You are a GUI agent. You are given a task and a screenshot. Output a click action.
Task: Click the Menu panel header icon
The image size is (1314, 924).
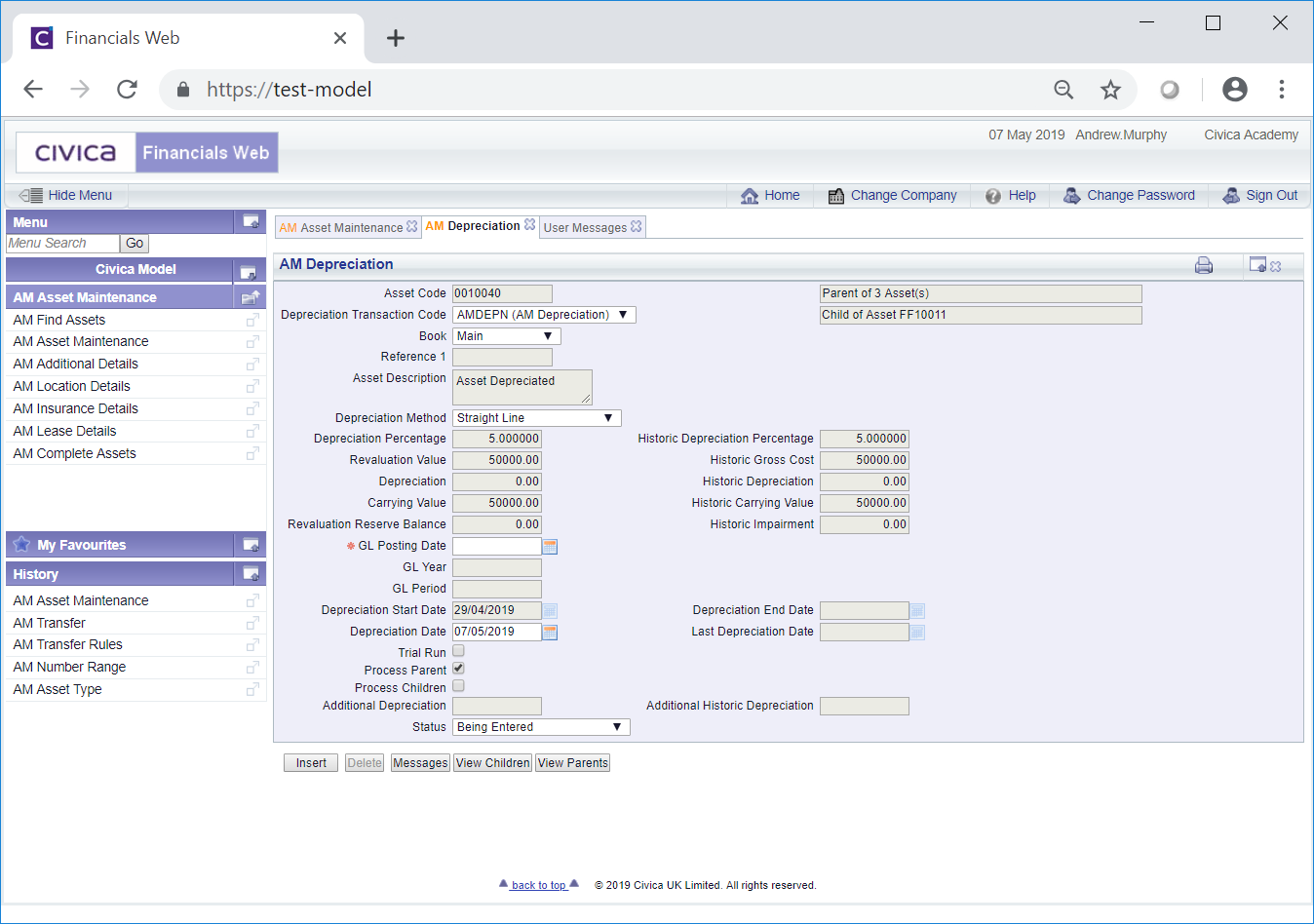click(251, 222)
